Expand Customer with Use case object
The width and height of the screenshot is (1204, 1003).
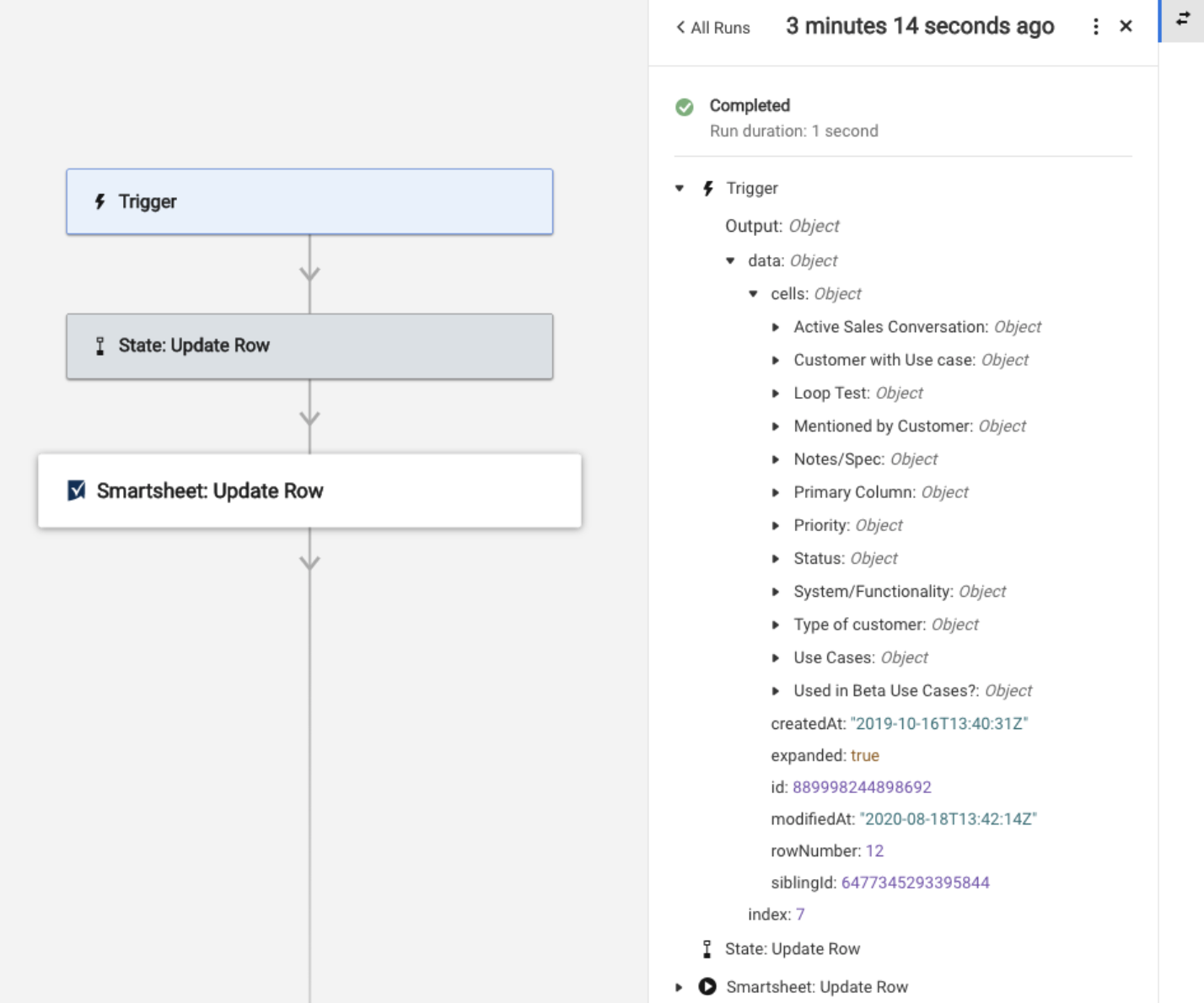(776, 360)
